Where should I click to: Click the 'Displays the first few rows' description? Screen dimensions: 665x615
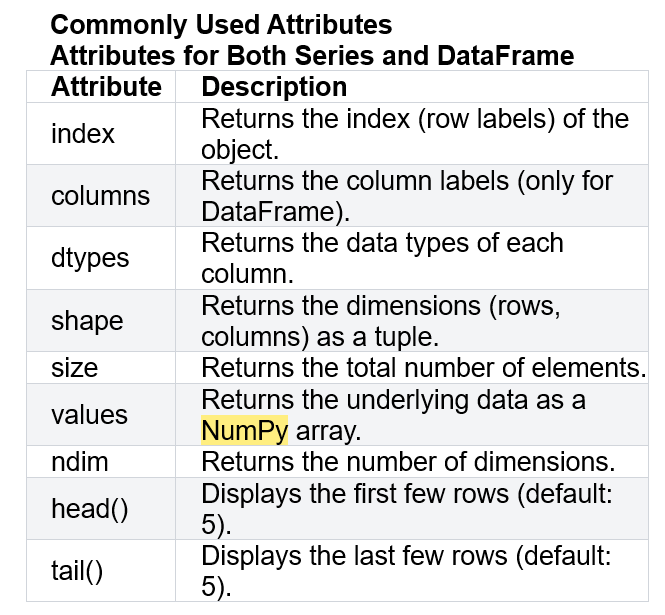[x=407, y=509]
